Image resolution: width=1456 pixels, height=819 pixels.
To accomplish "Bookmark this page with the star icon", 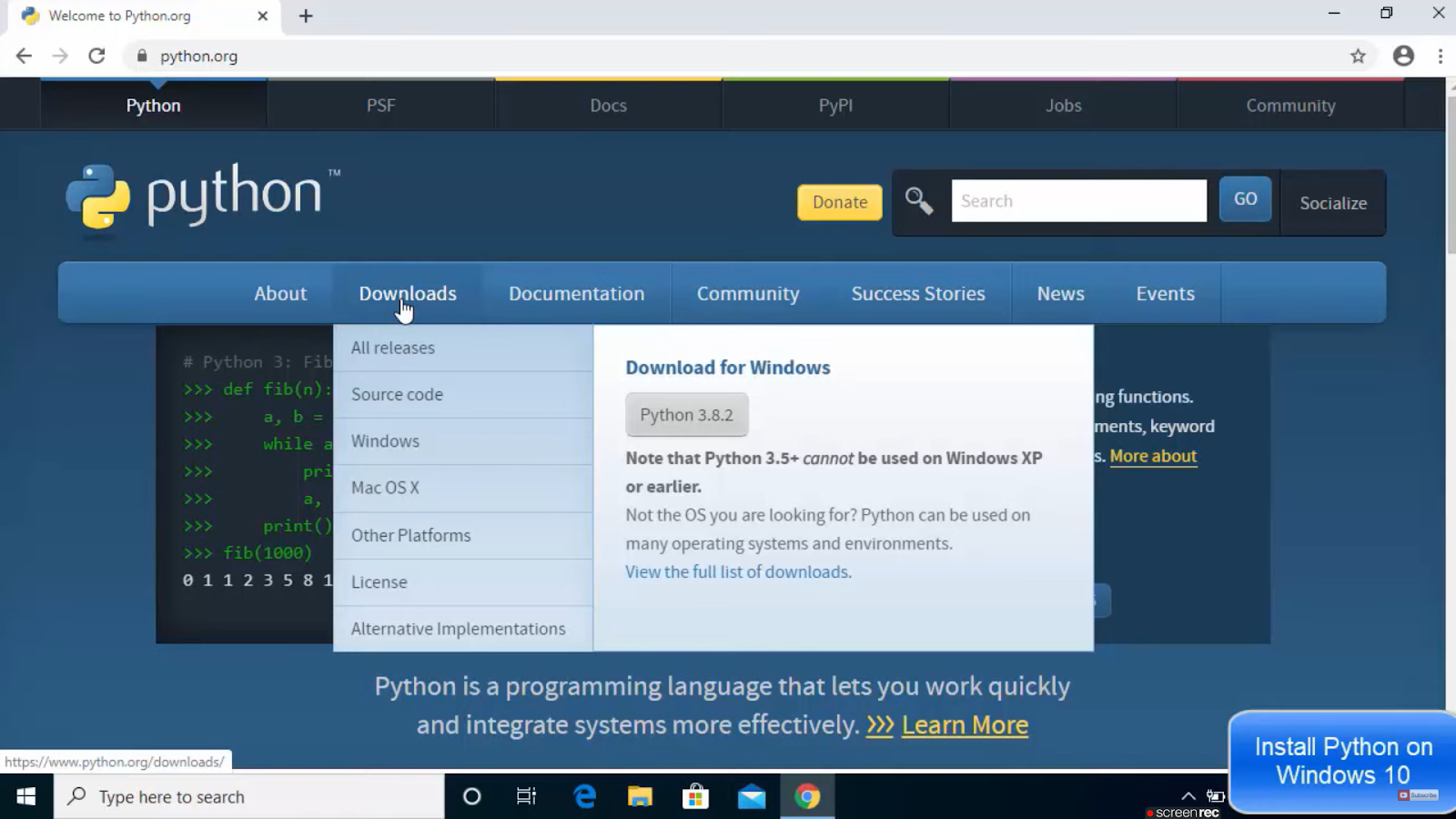I will [1358, 56].
